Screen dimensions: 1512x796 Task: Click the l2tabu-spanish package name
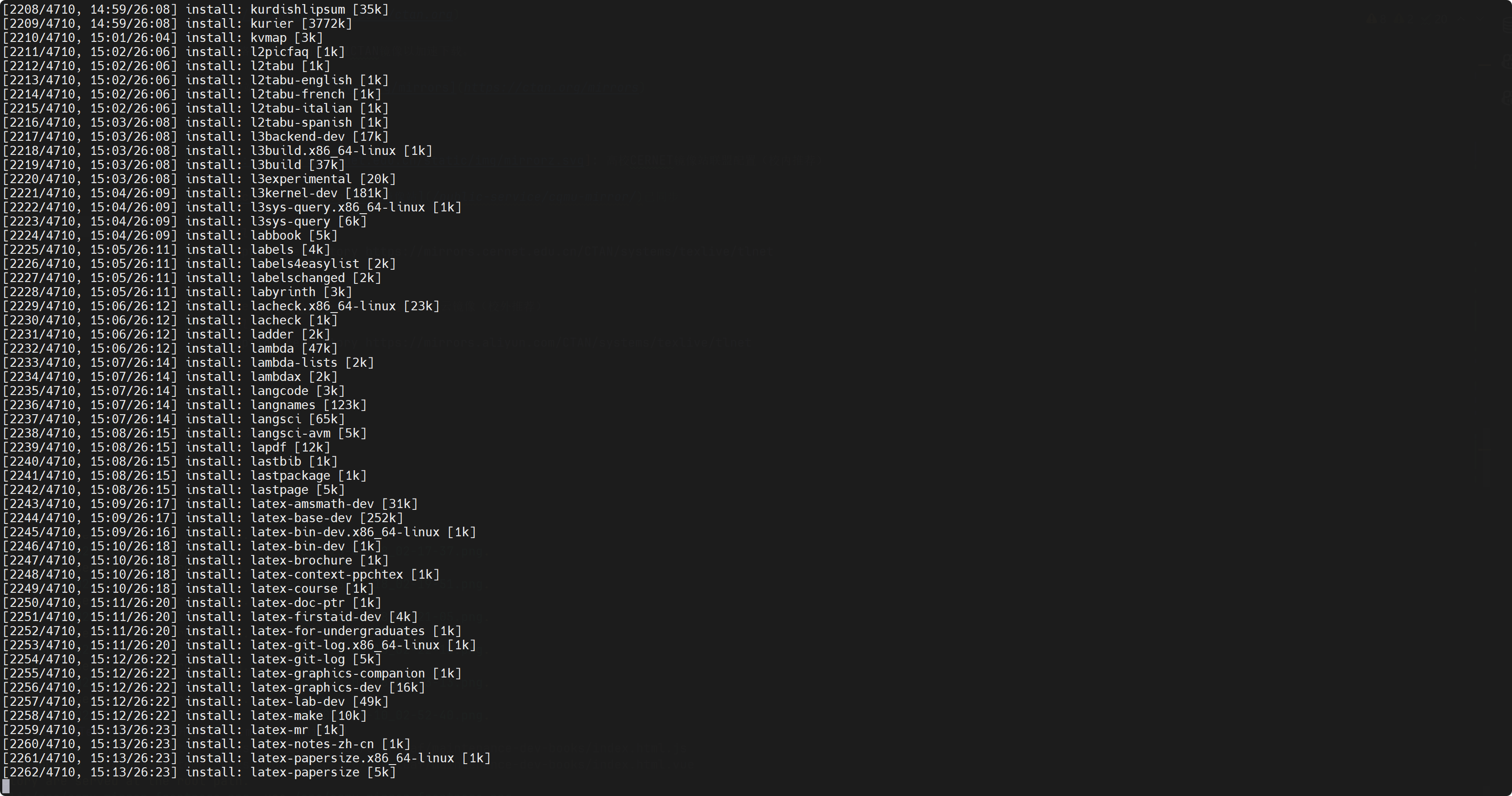pos(301,123)
